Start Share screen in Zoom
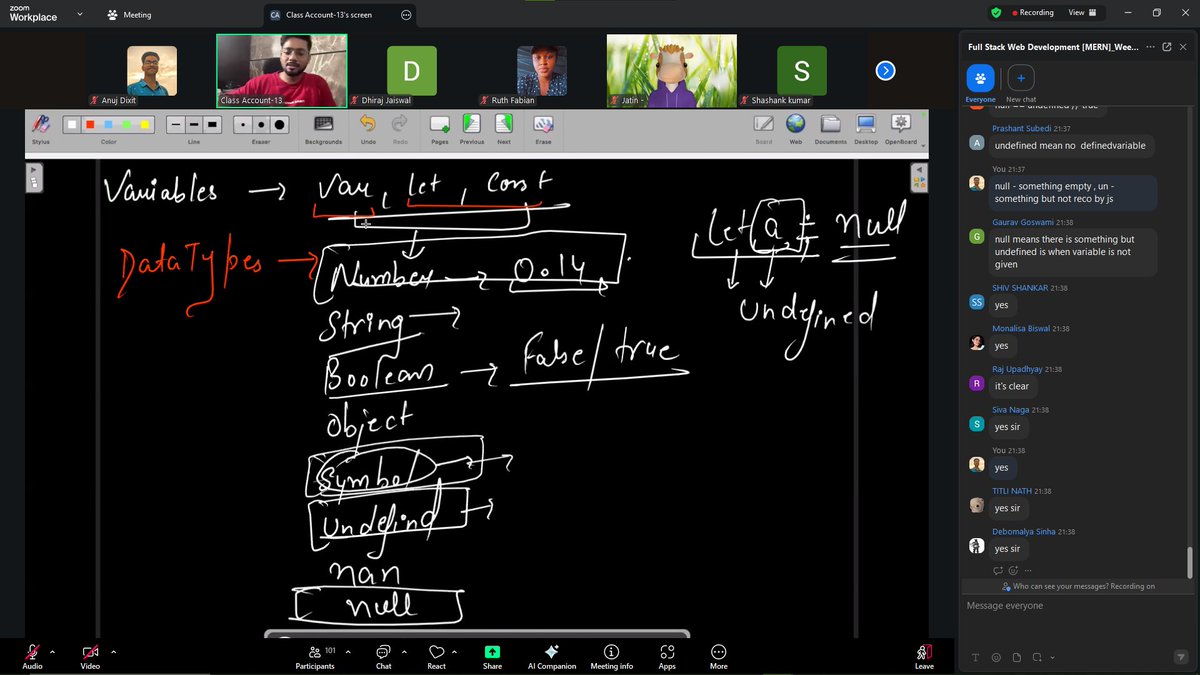 click(492, 656)
